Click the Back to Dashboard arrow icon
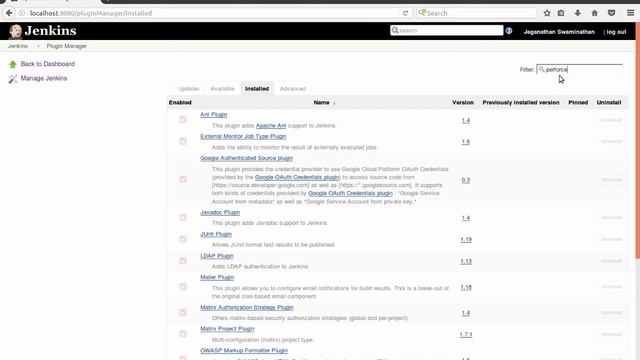The height and width of the screenshot is (360, 640). (x=13, y=64)
